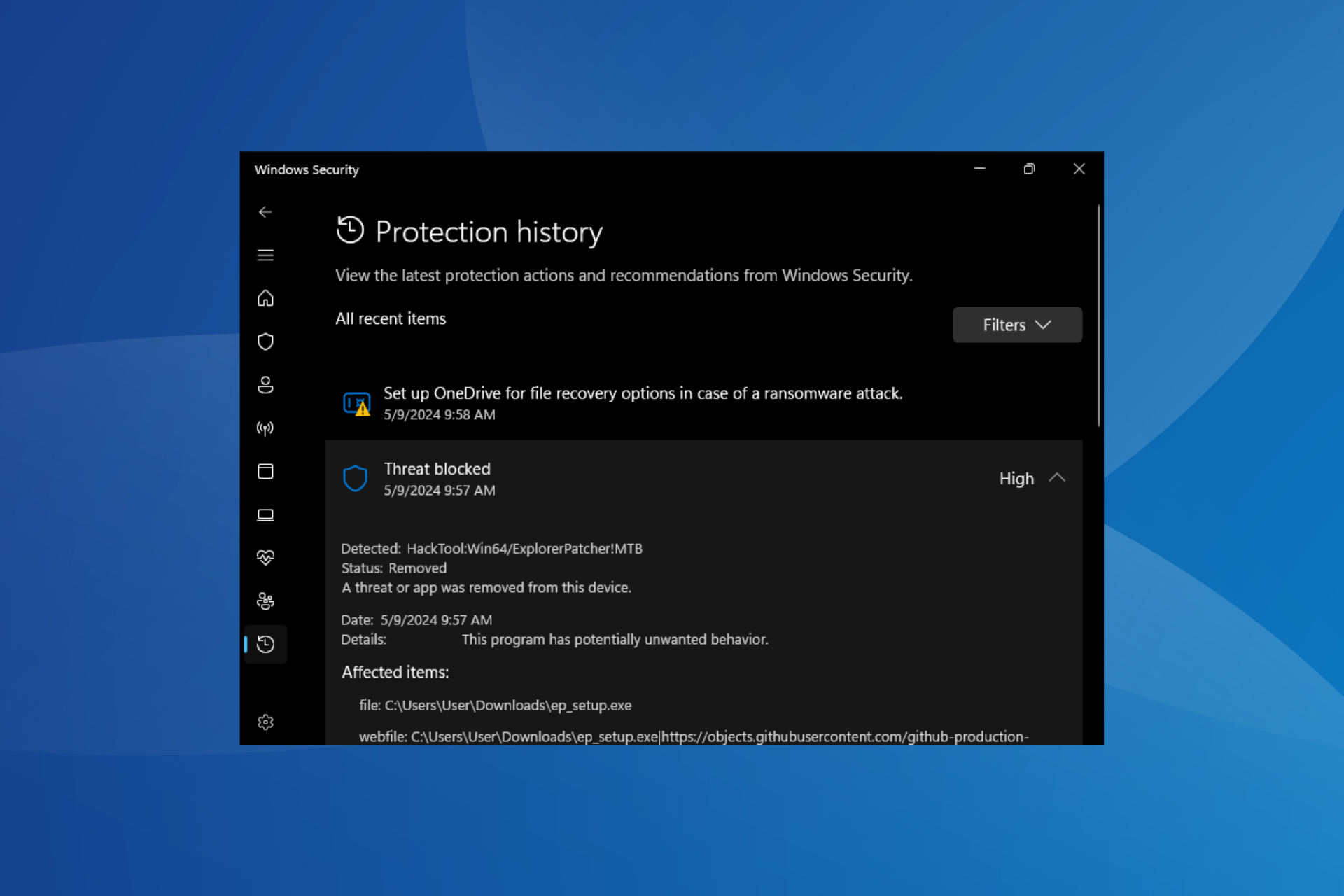Click detected HackTool:Win64/ExplorerPatcher!MTB text
Image resolution: width=1344 pixels, height=896 pixels.
524,549
